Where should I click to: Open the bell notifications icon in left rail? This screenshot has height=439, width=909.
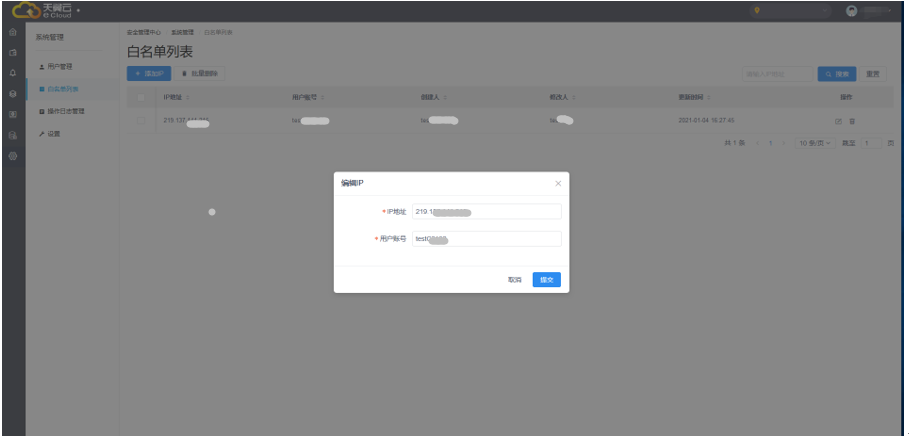pyautogui.click(x=13, y=73)
